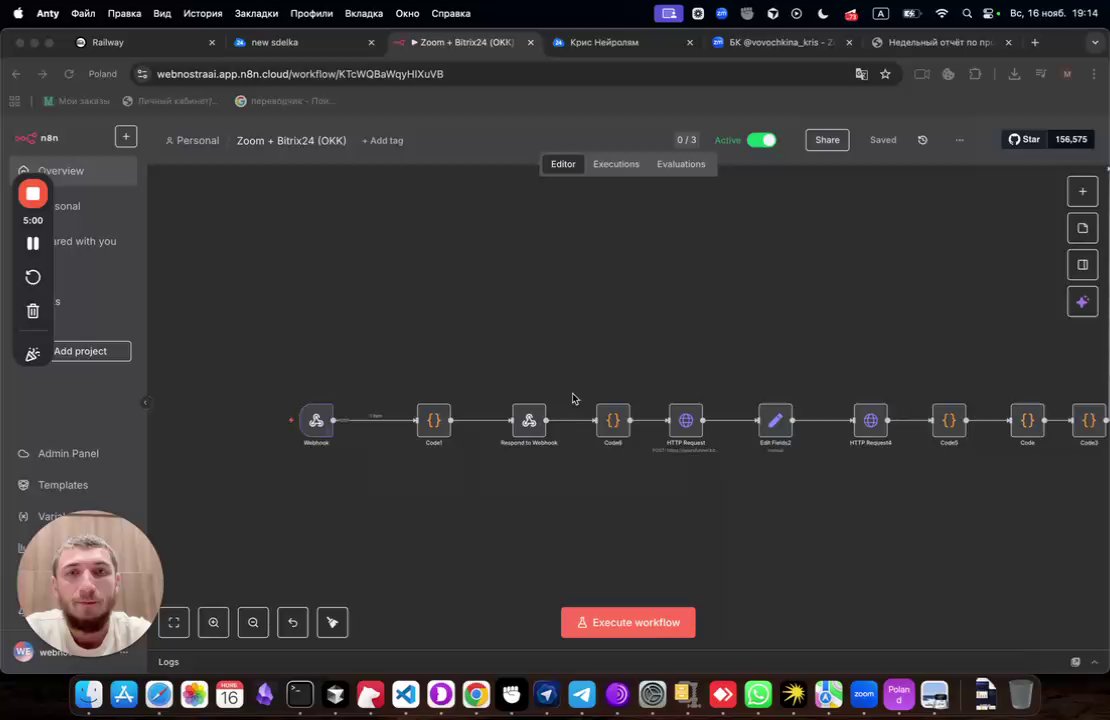The width and height of the screenshot is (1110, 720).
Task: Open WhatsApp from the dock
Action: coord(758,695)
